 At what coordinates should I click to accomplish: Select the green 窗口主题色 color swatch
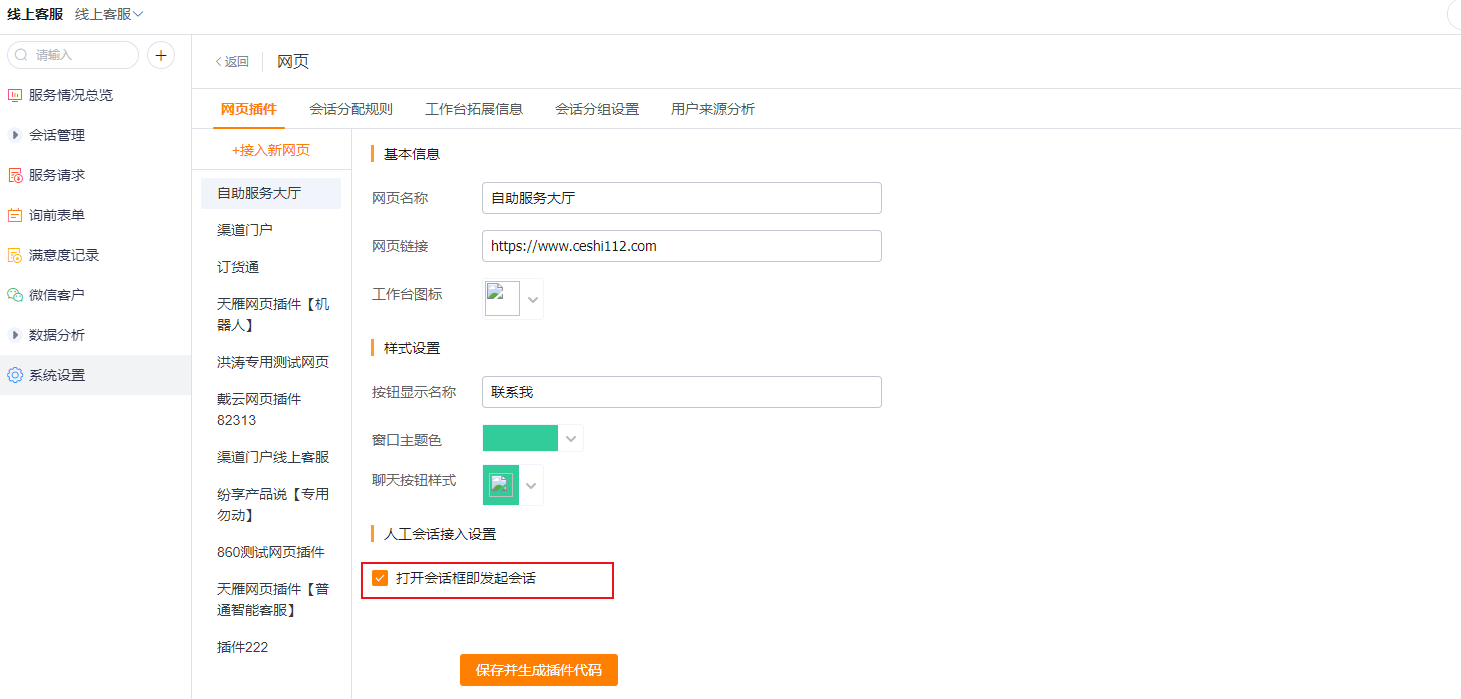pos(520,437)
